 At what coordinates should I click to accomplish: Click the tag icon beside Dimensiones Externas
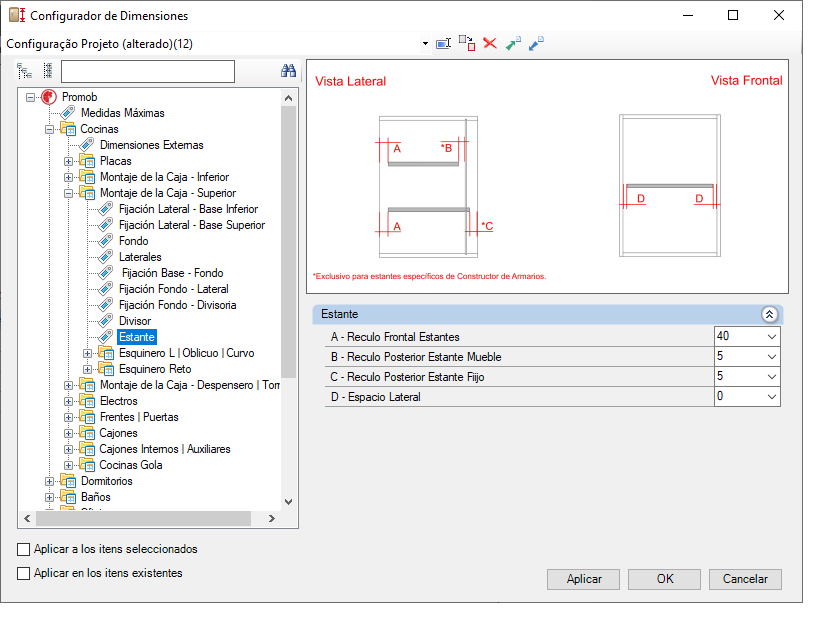coord(87,145)
